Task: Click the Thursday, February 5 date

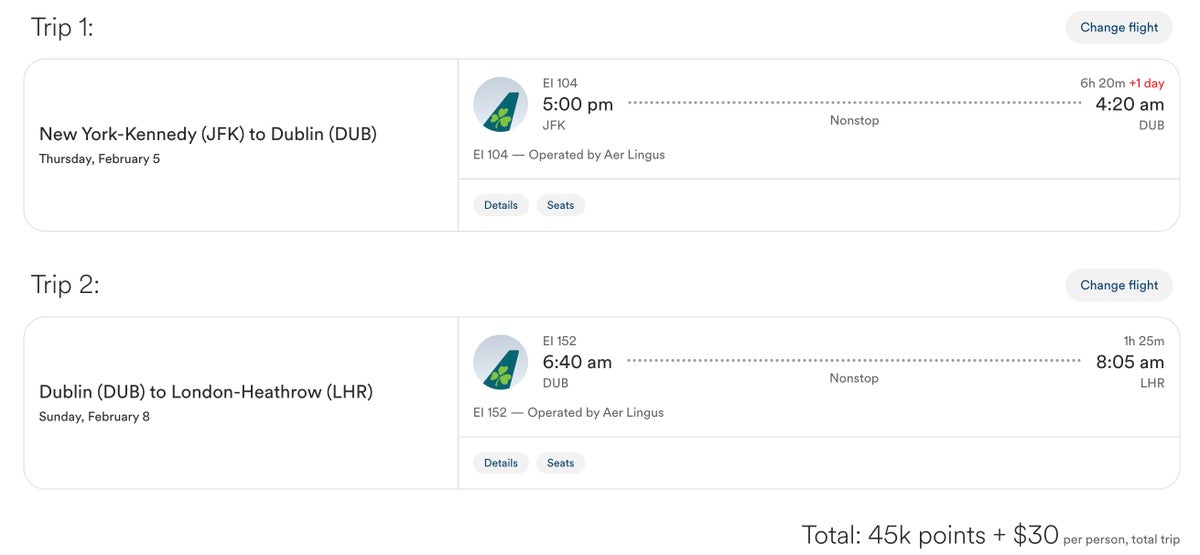Action: pos(99,159)
